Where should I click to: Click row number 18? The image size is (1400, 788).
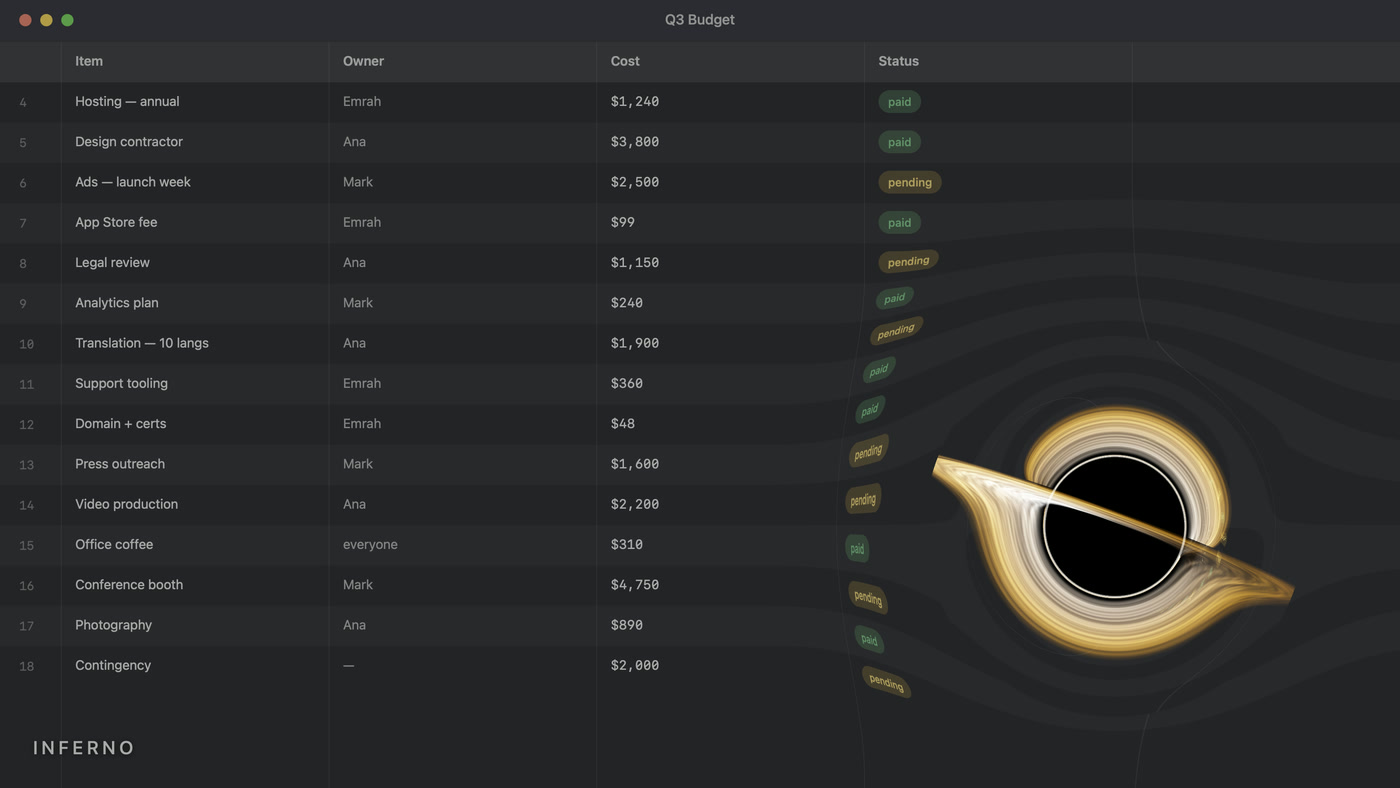(x=27, y=666)
